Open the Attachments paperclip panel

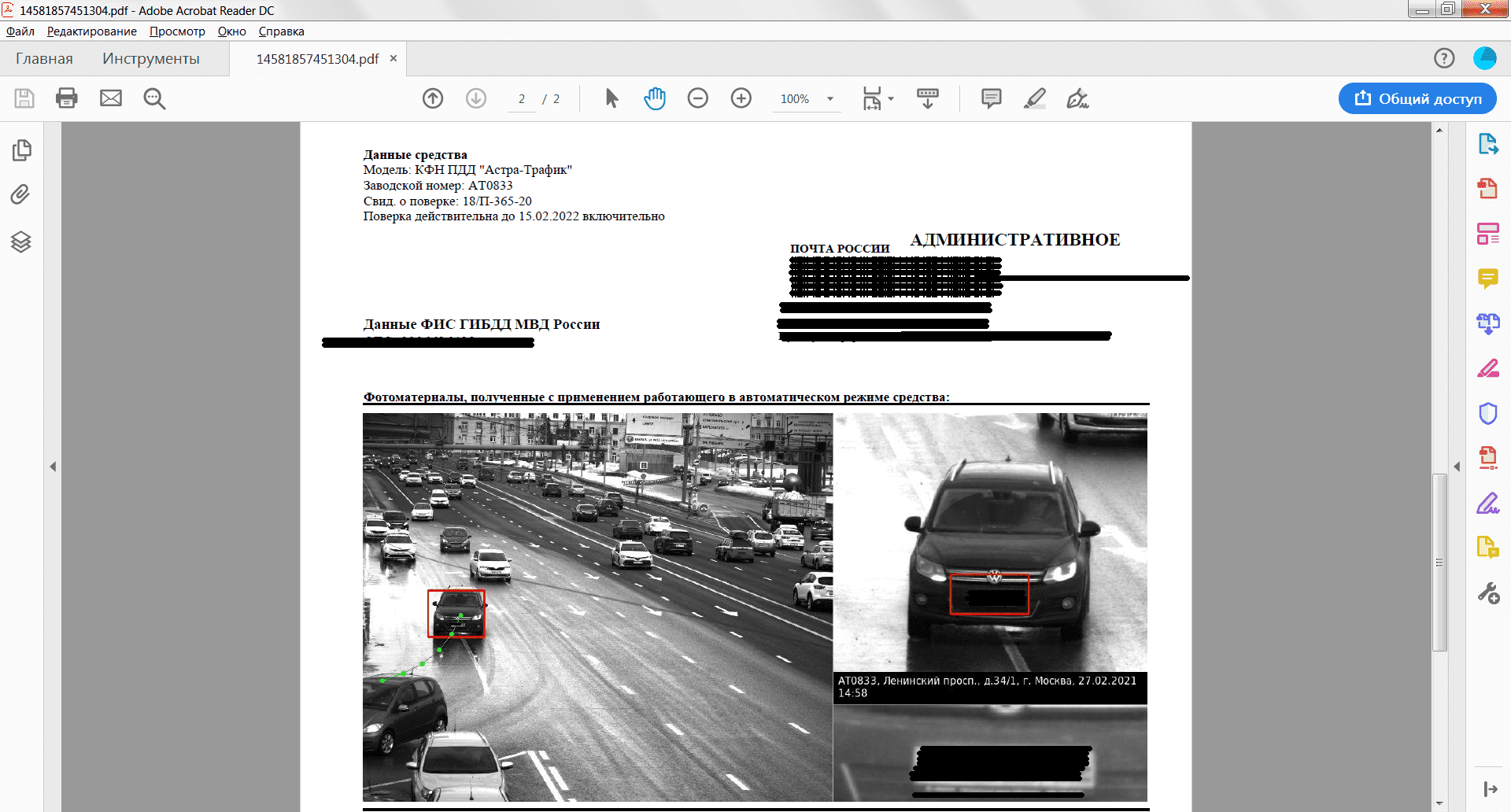[x=21, y=194]
